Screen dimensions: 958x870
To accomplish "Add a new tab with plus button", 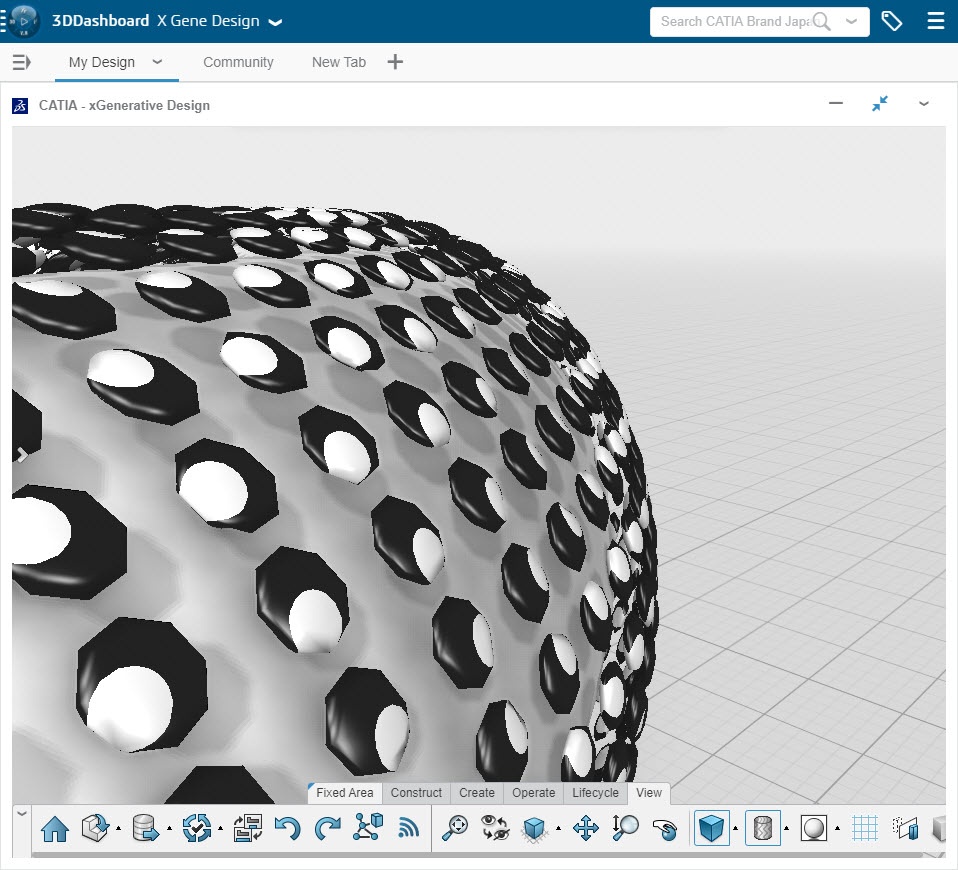I will 395,62.
